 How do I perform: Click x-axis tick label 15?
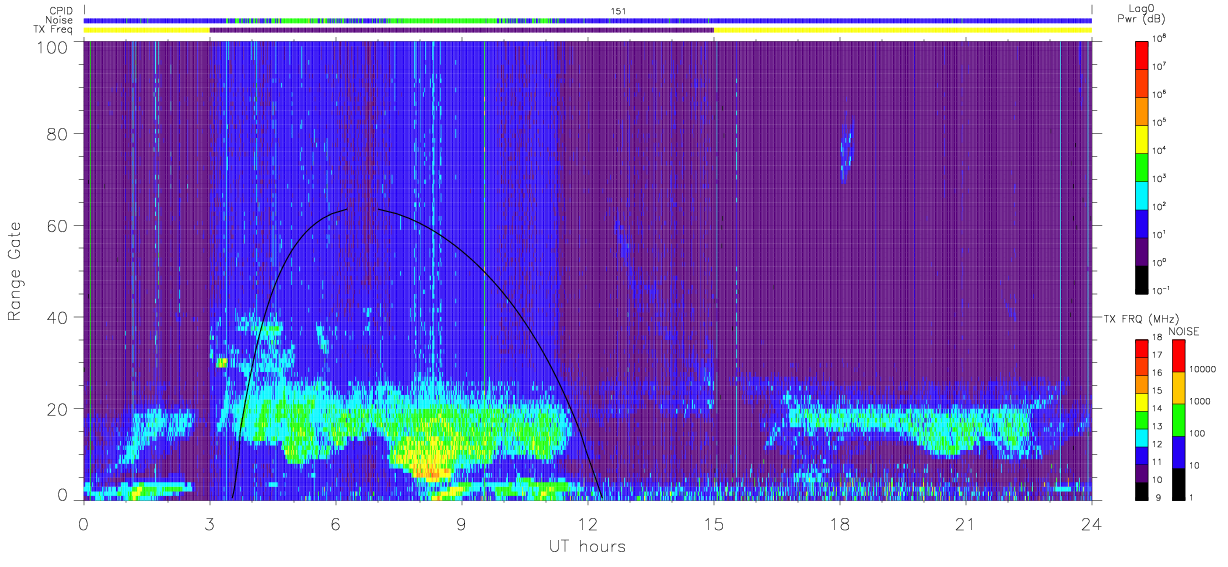(x=714, y=523)
